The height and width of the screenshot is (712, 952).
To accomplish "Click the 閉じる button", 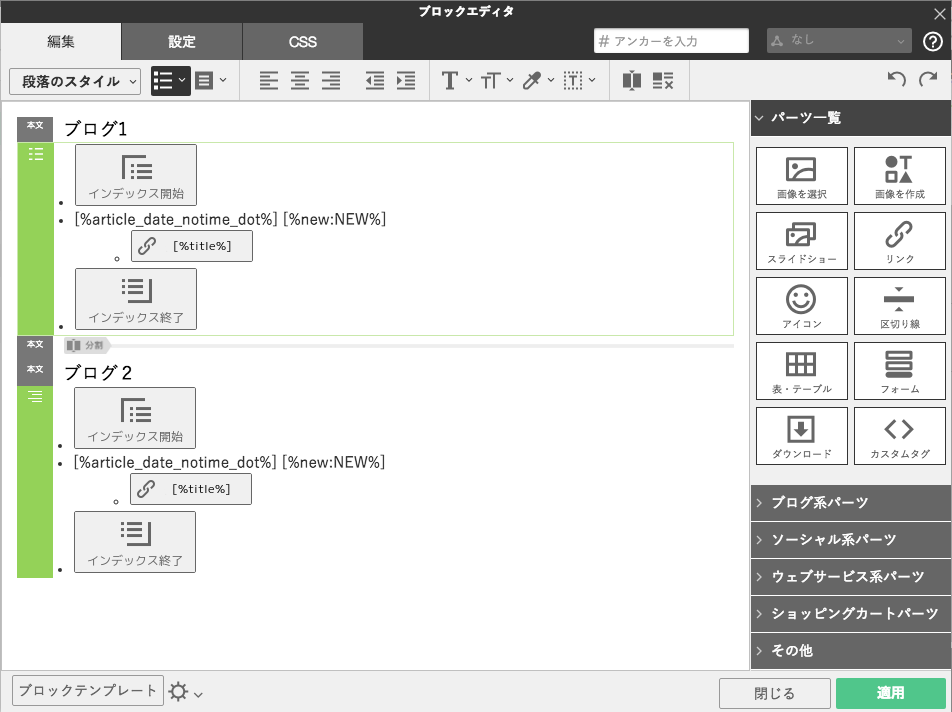I will [x=775, y=693].
